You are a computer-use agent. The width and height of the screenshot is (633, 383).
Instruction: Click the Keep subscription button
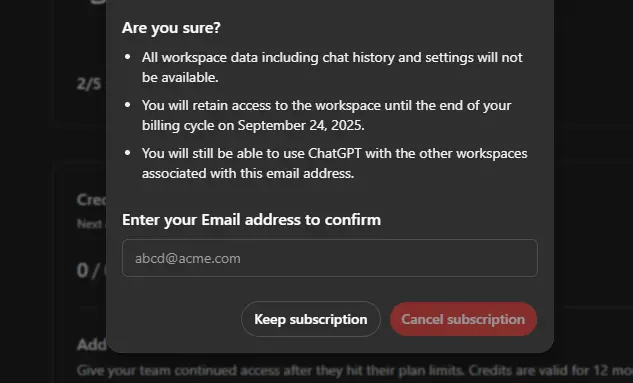[x=310, y=319]
